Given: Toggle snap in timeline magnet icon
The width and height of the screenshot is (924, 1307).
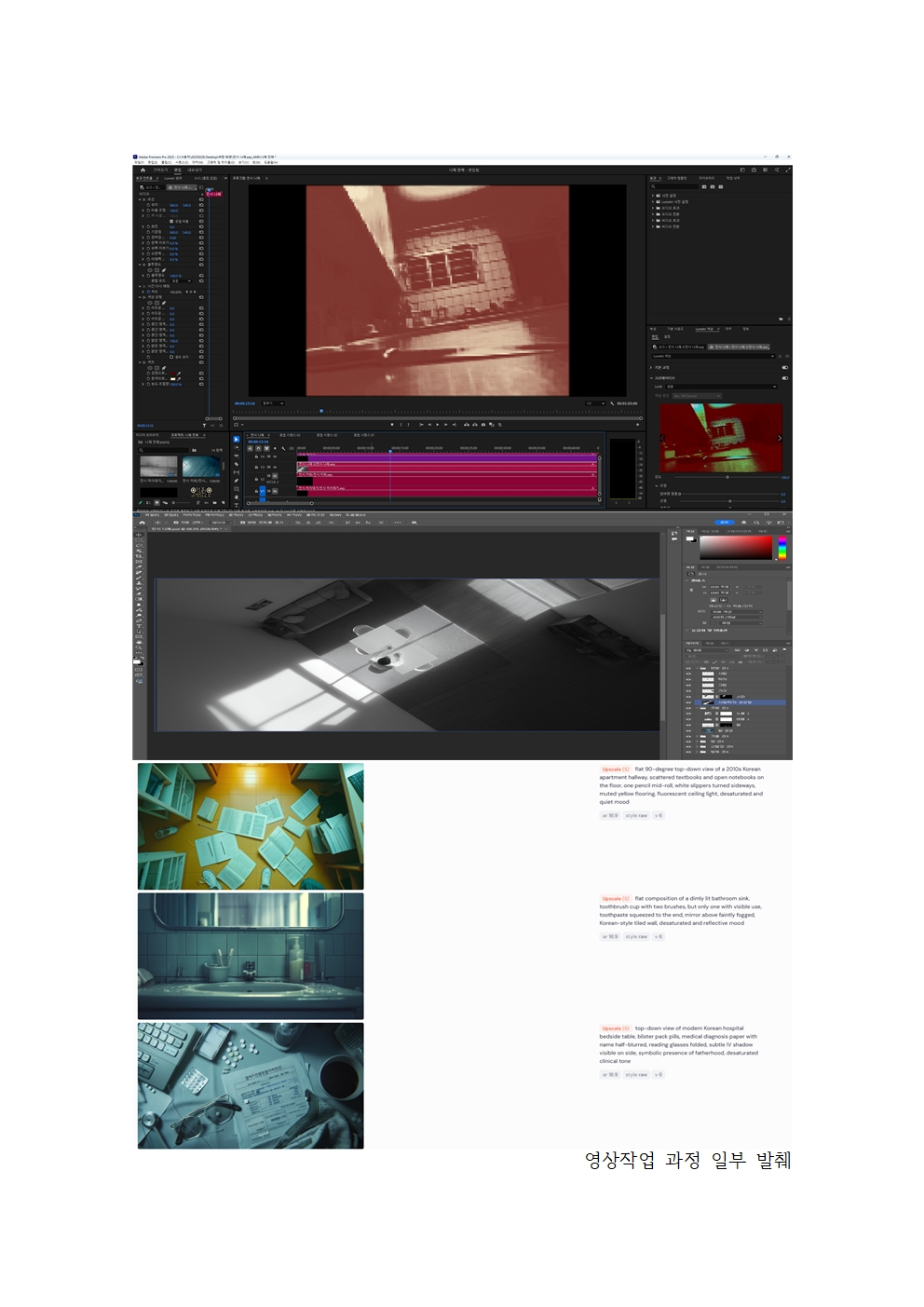Looking at the screenshot, I should pos(258,448).
